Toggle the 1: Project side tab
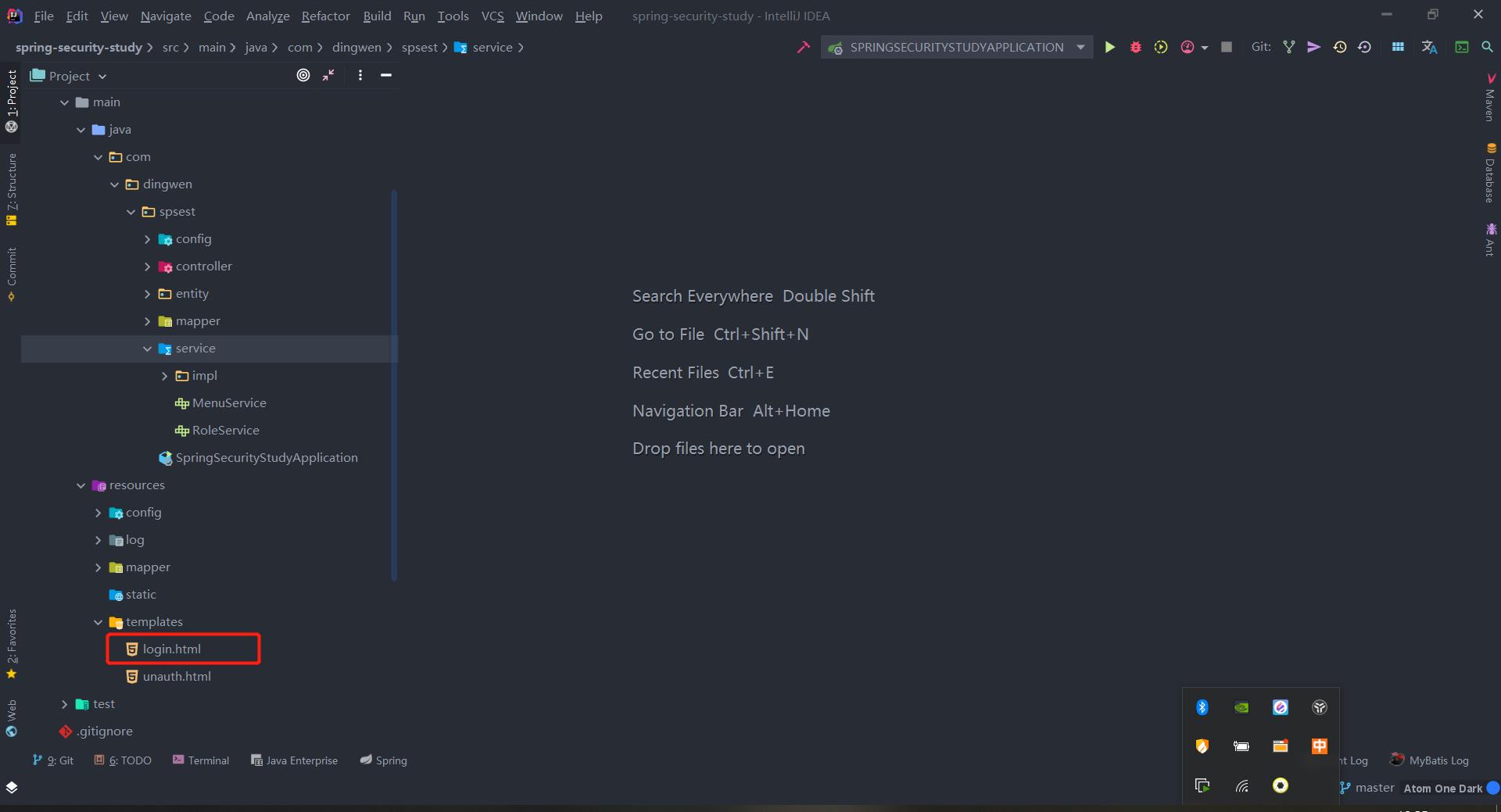This screenshot has width=1501, height=812. (12, 101)
